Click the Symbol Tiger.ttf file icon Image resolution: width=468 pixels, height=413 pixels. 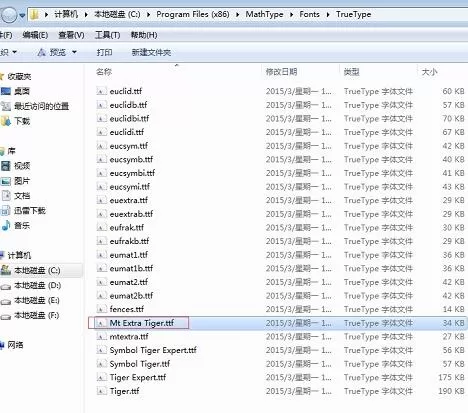pos(101,364)
